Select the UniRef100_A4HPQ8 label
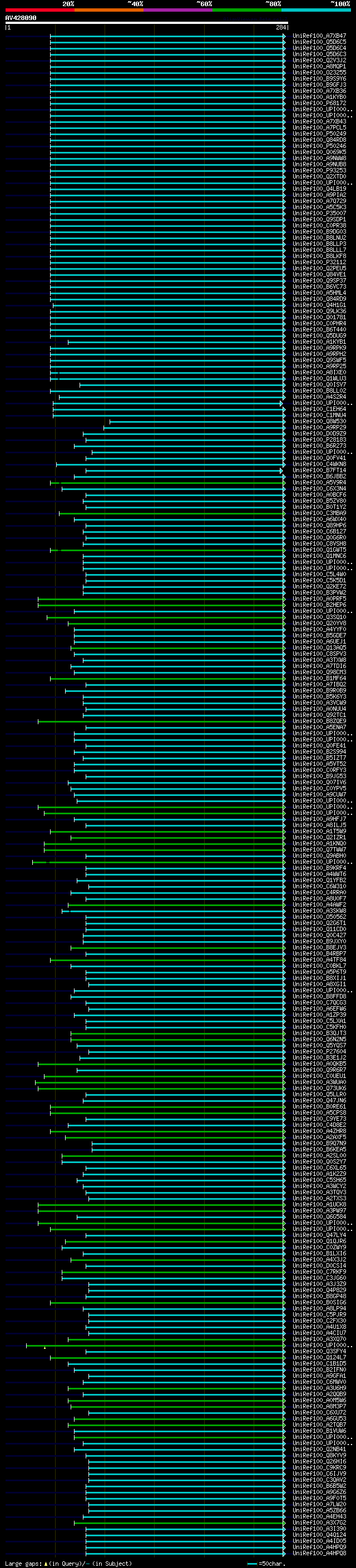Screen dimensions: 356x1568 pos(319,1554)
